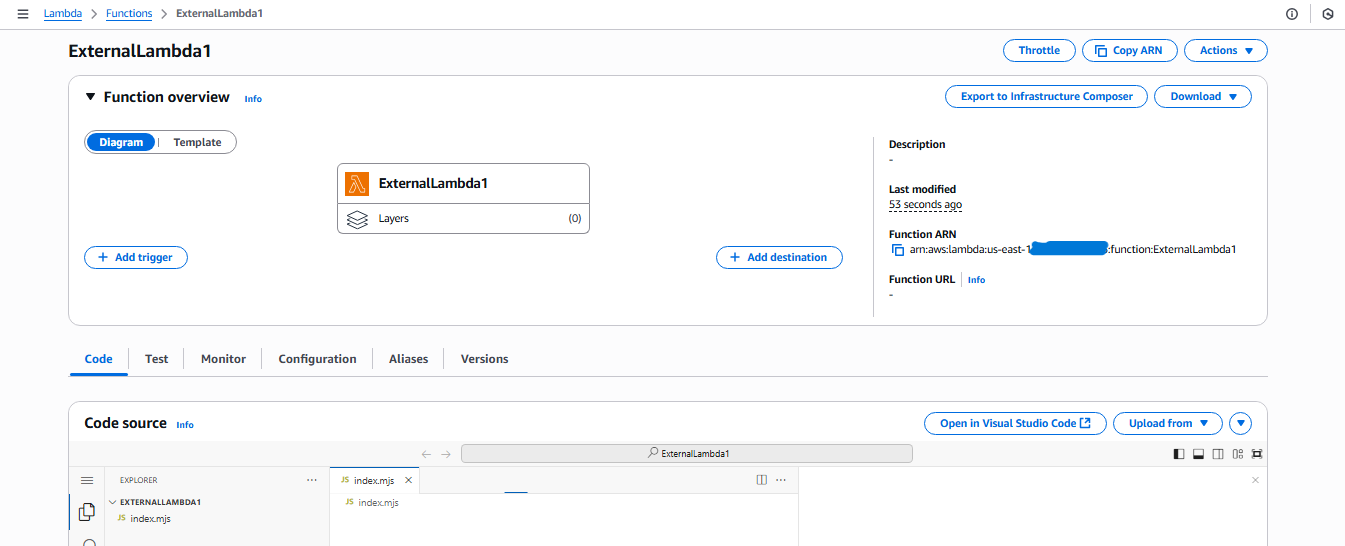Close the right side panel with X
Viewport: 1345px width, 546px height.
coord(1256,480)
